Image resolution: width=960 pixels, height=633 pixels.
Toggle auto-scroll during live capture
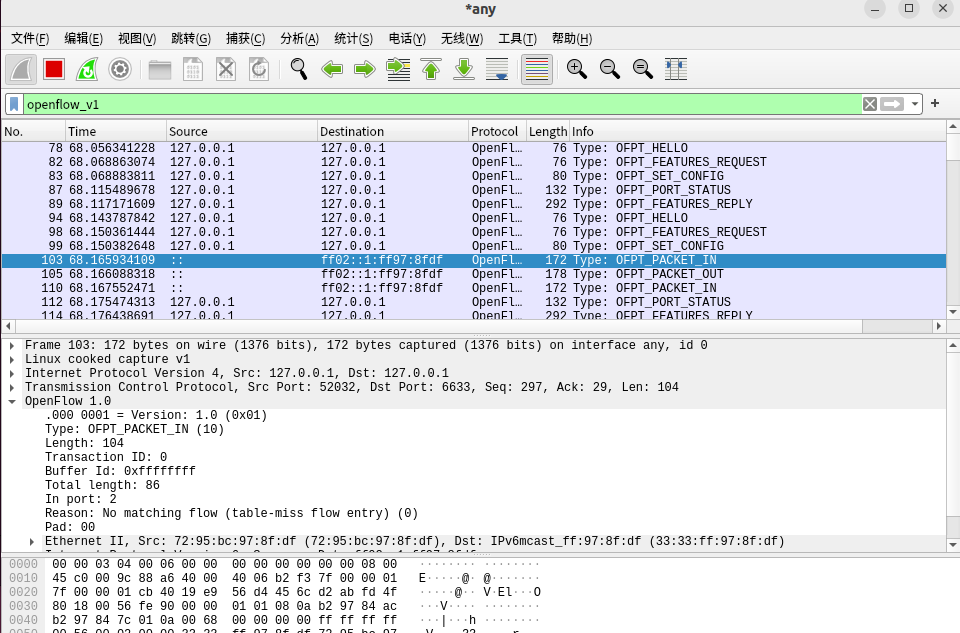tap(497, 69)
